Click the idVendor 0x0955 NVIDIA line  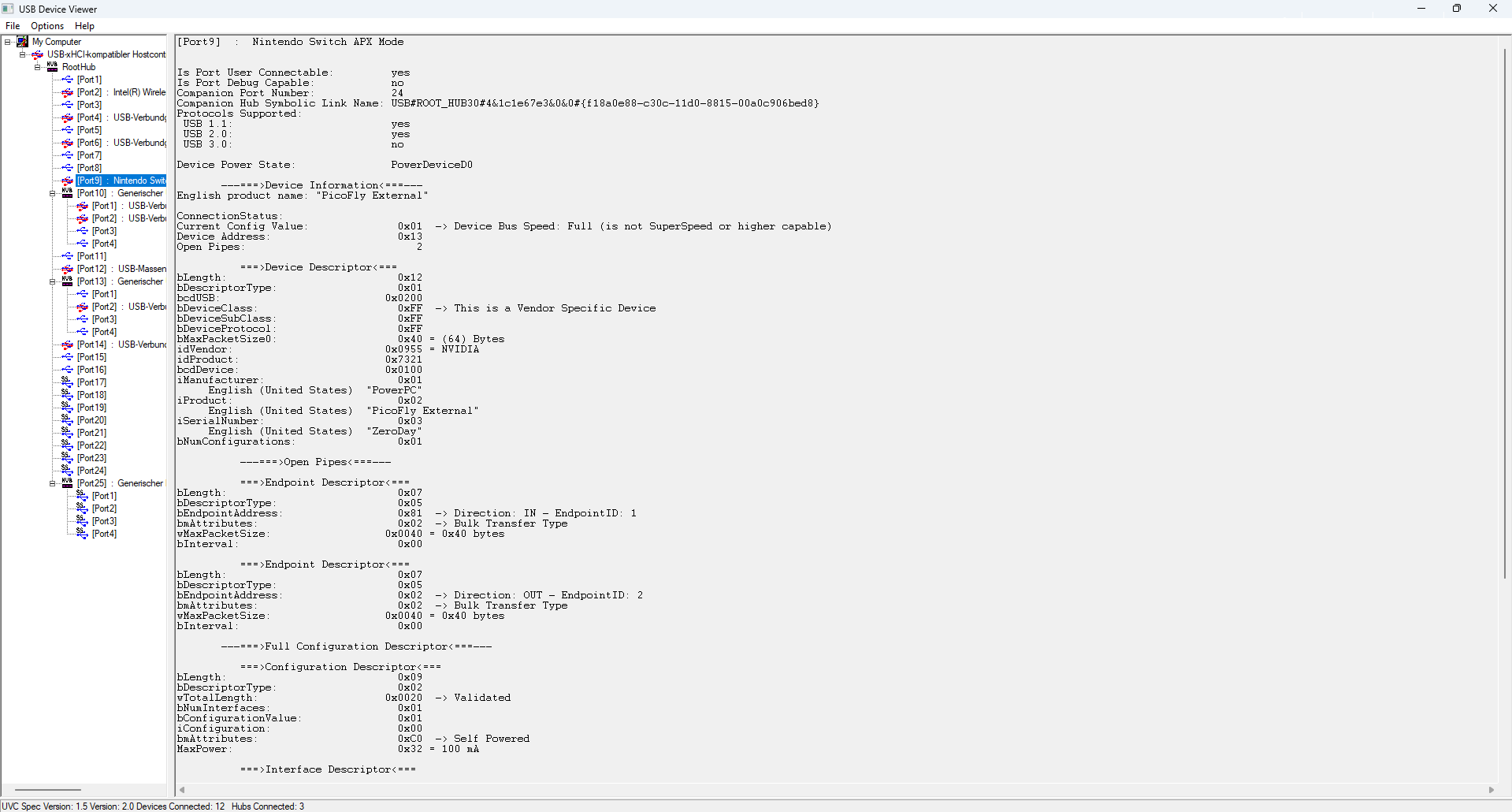point(328,349)
